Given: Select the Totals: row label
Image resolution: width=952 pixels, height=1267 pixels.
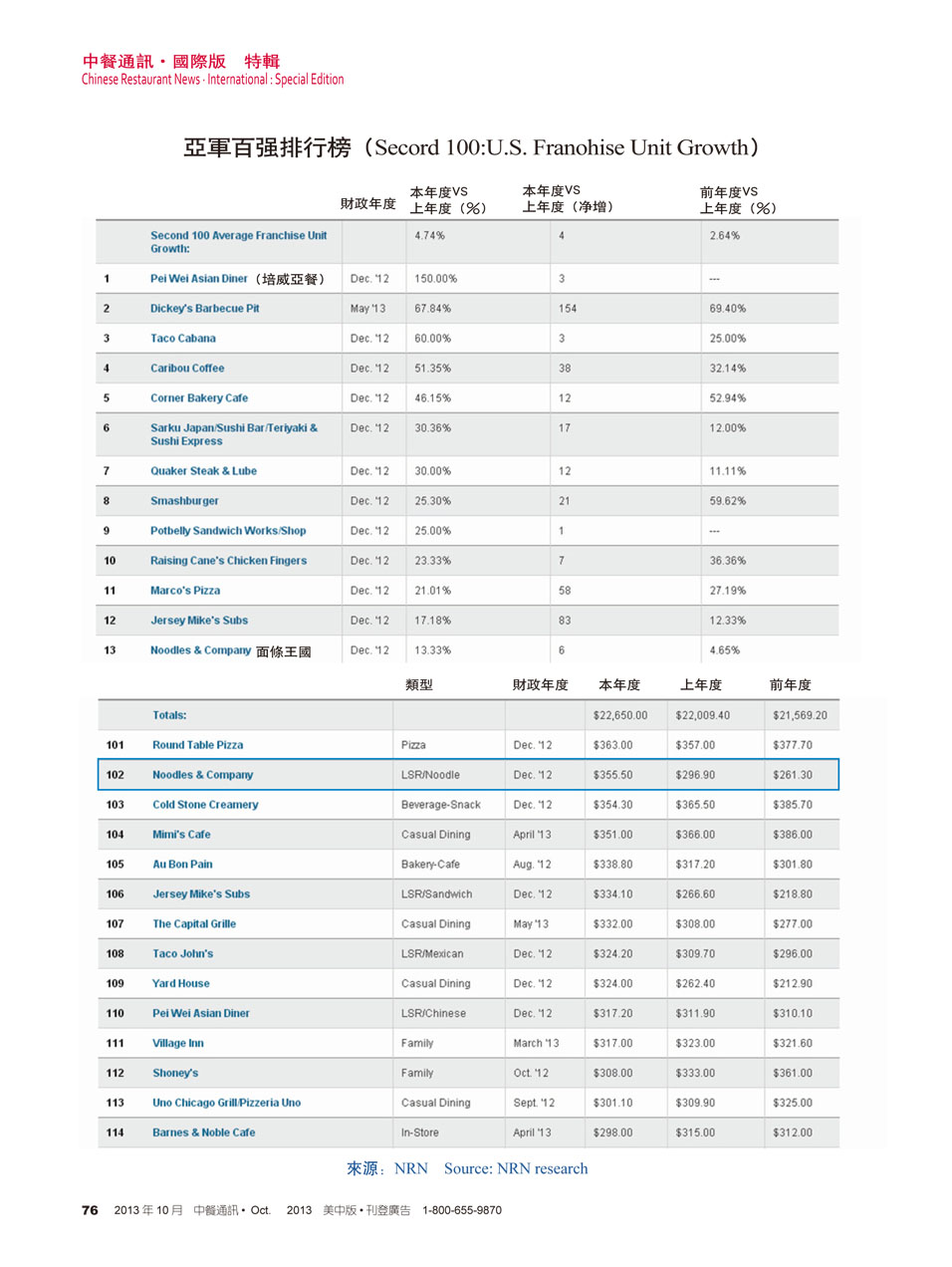Looking at the screenshot, I should pyautogui.click(x=169, y=715).
